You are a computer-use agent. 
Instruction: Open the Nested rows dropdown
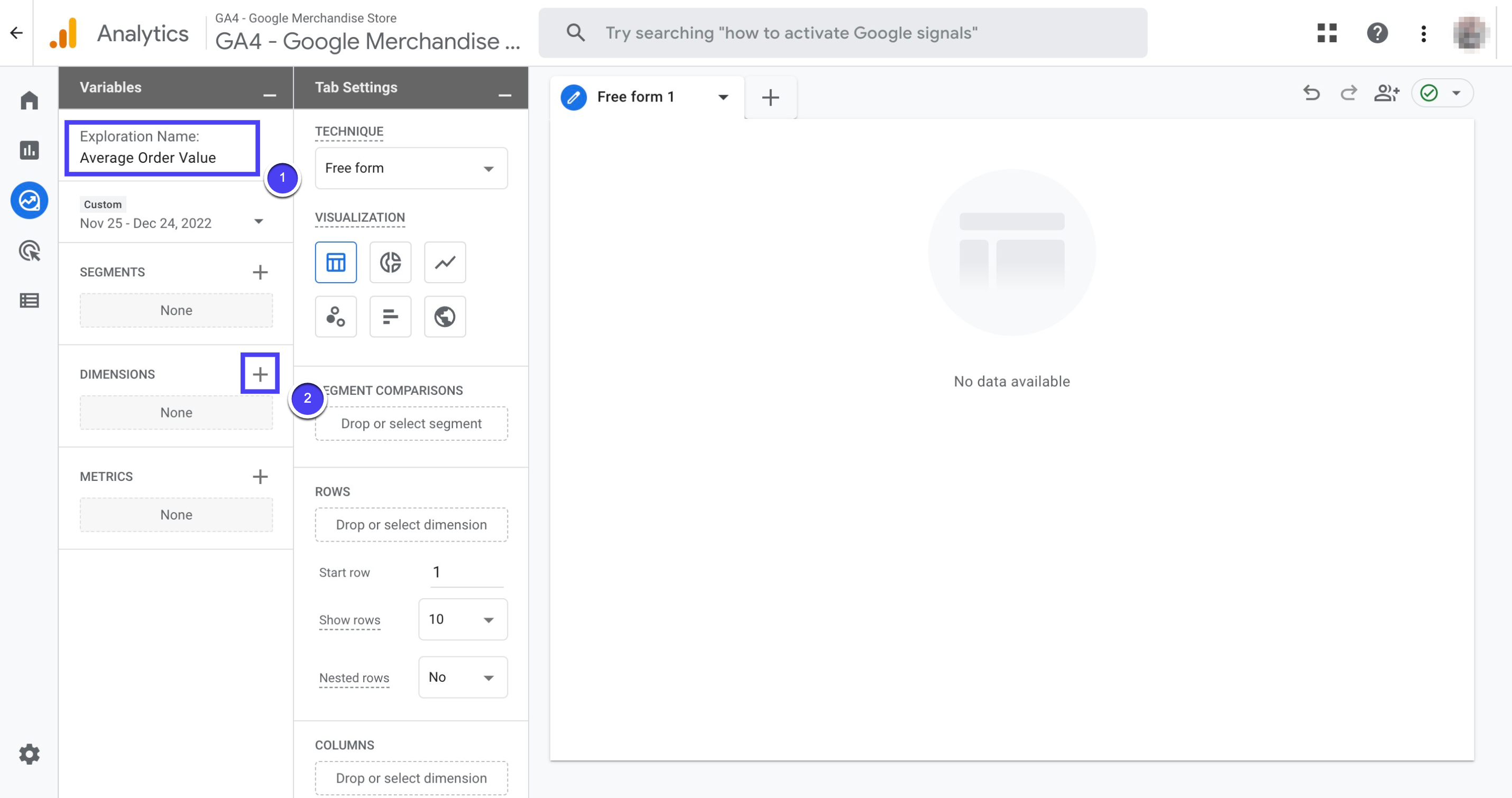point(463,677)
